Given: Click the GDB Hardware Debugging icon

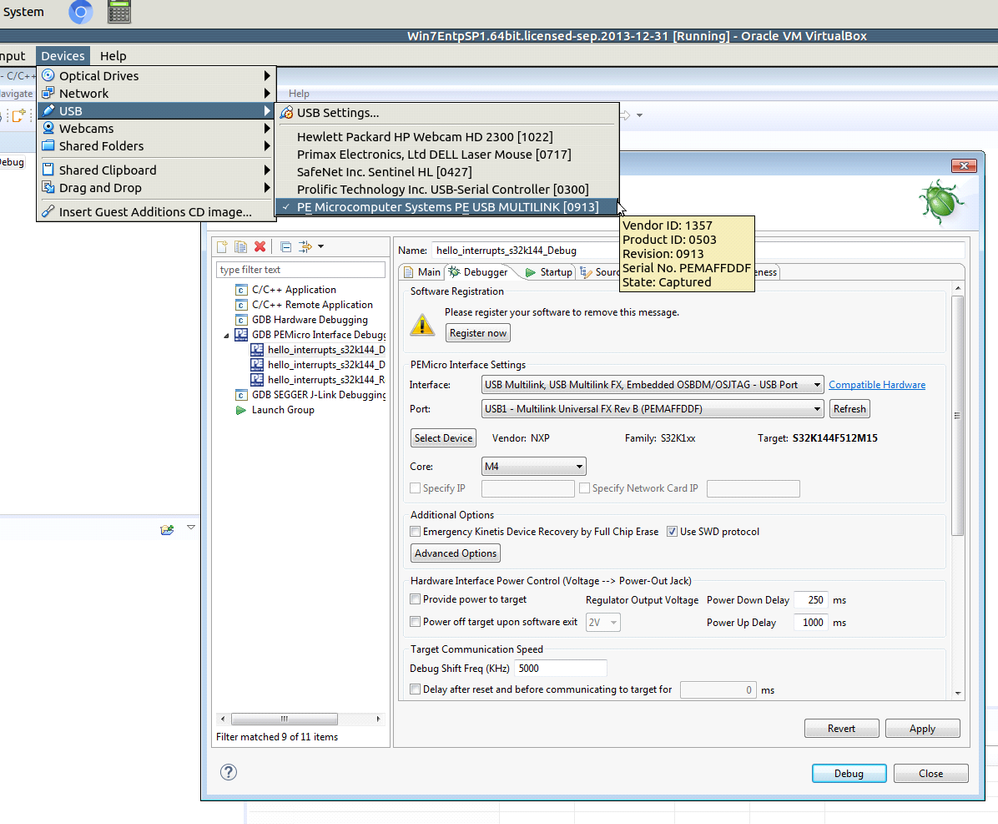Looking at the screenshot, I should click(241, 319).
